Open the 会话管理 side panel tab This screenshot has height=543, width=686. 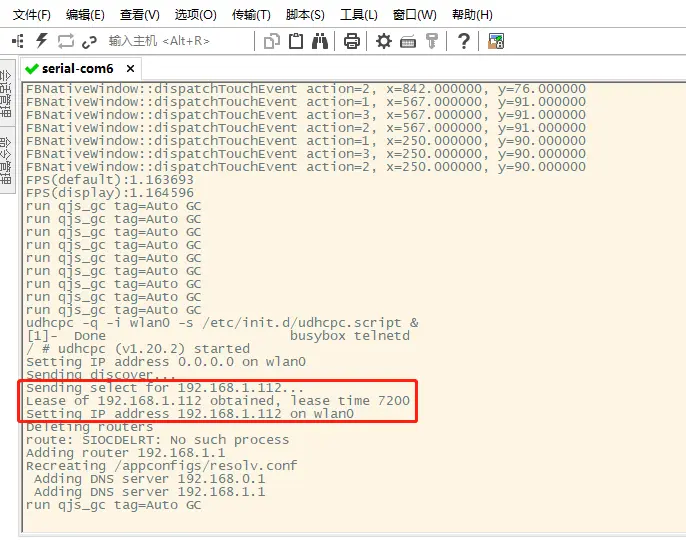(6, 92)
